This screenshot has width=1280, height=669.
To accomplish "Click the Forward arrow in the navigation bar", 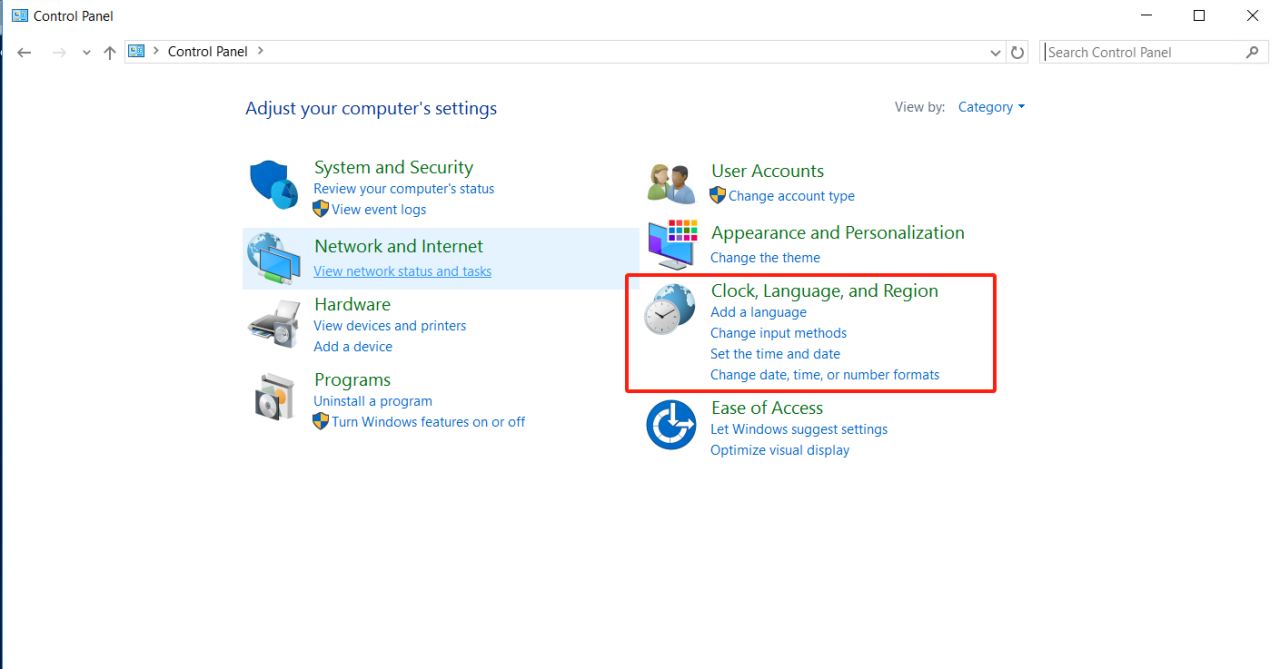I will [59, 52].
